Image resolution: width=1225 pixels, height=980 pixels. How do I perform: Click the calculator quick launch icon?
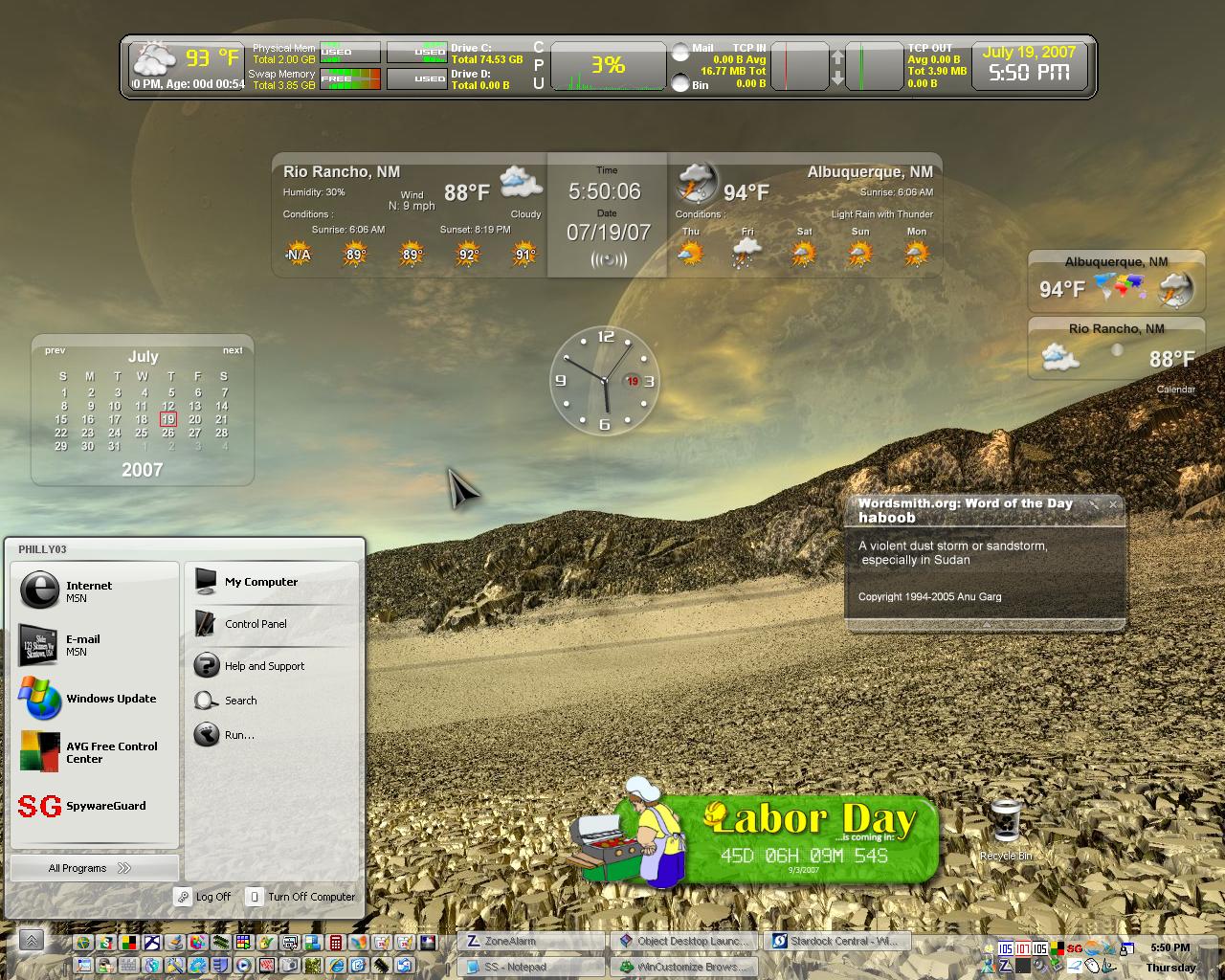coord(336,943)
